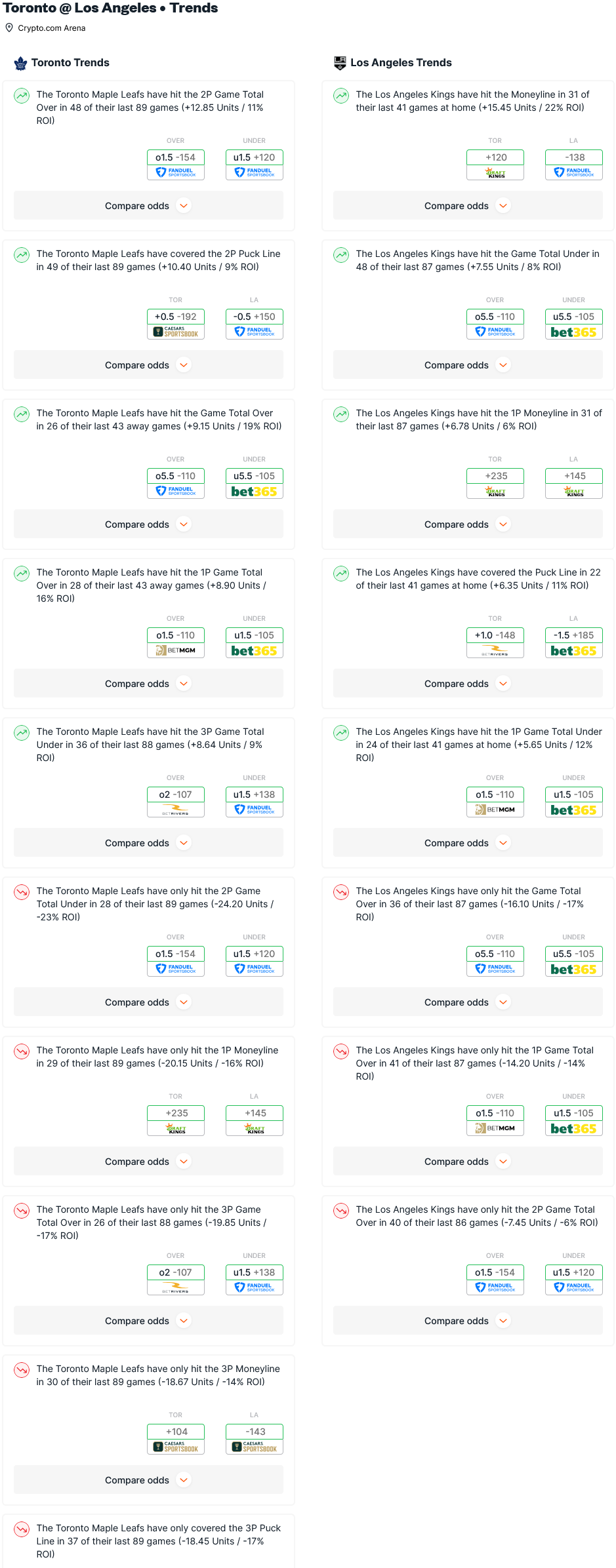The width and height of the screenshot is (616, 1568).
Task: Click the Los Angeles Kings logo icon
Action: [340, 63]
